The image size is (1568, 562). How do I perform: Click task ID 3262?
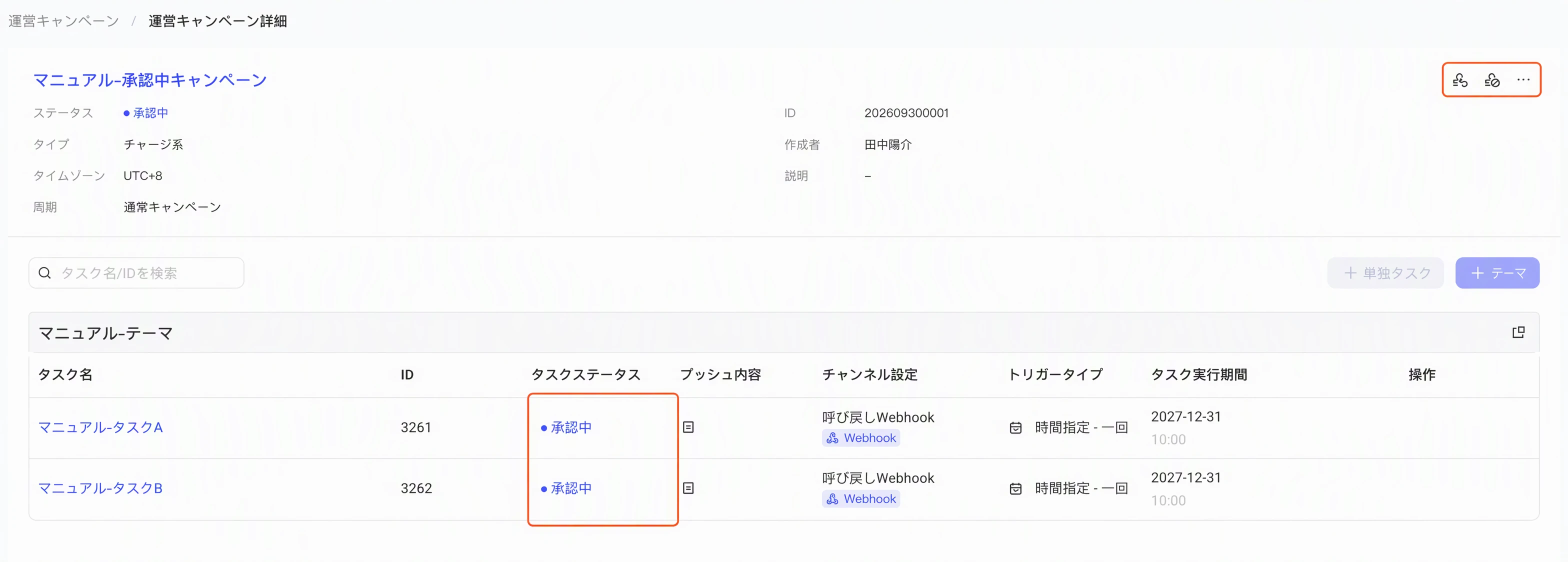point(415,488)
